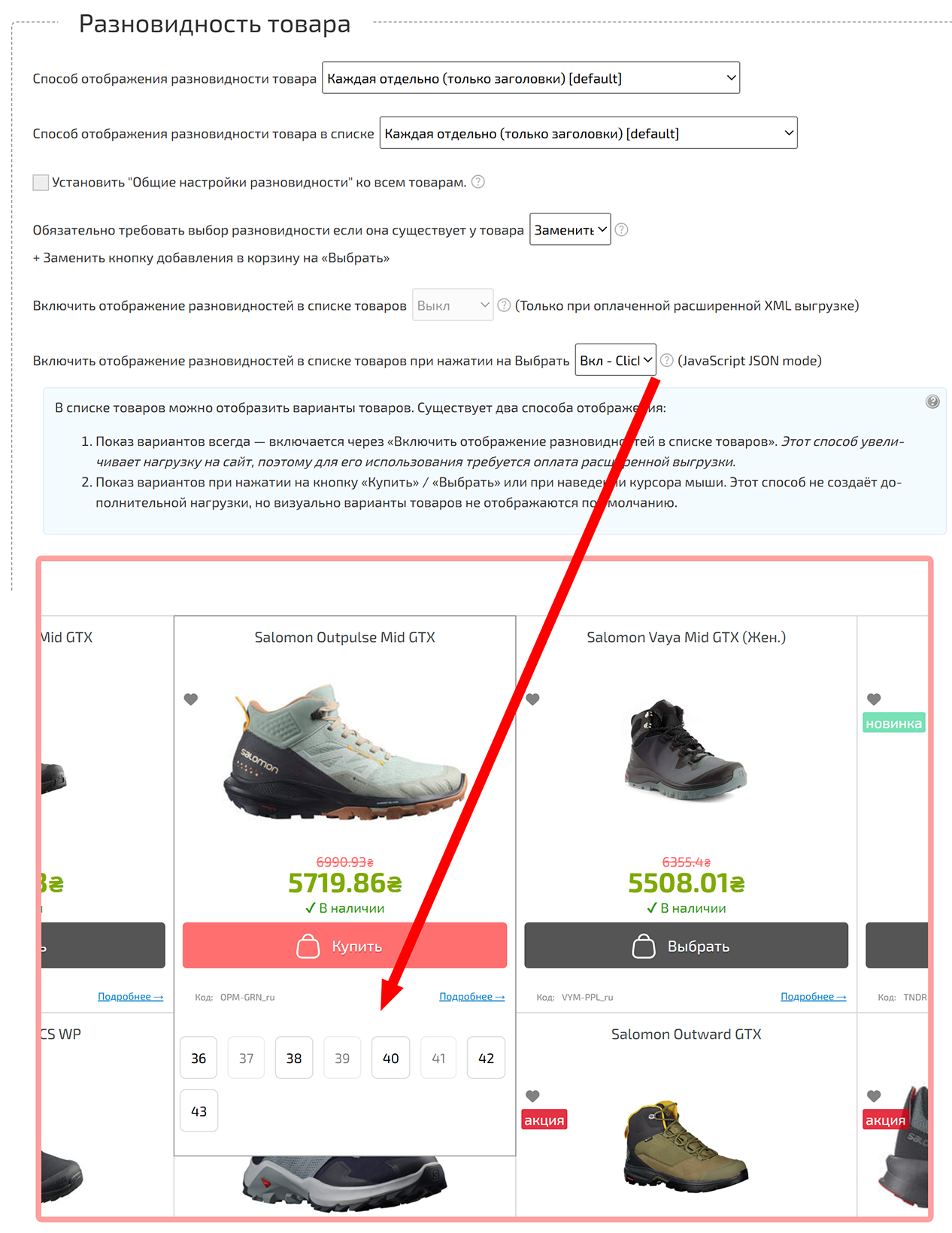
Task: Open the "Заменить" dropdown
Action: pos(570,229)
